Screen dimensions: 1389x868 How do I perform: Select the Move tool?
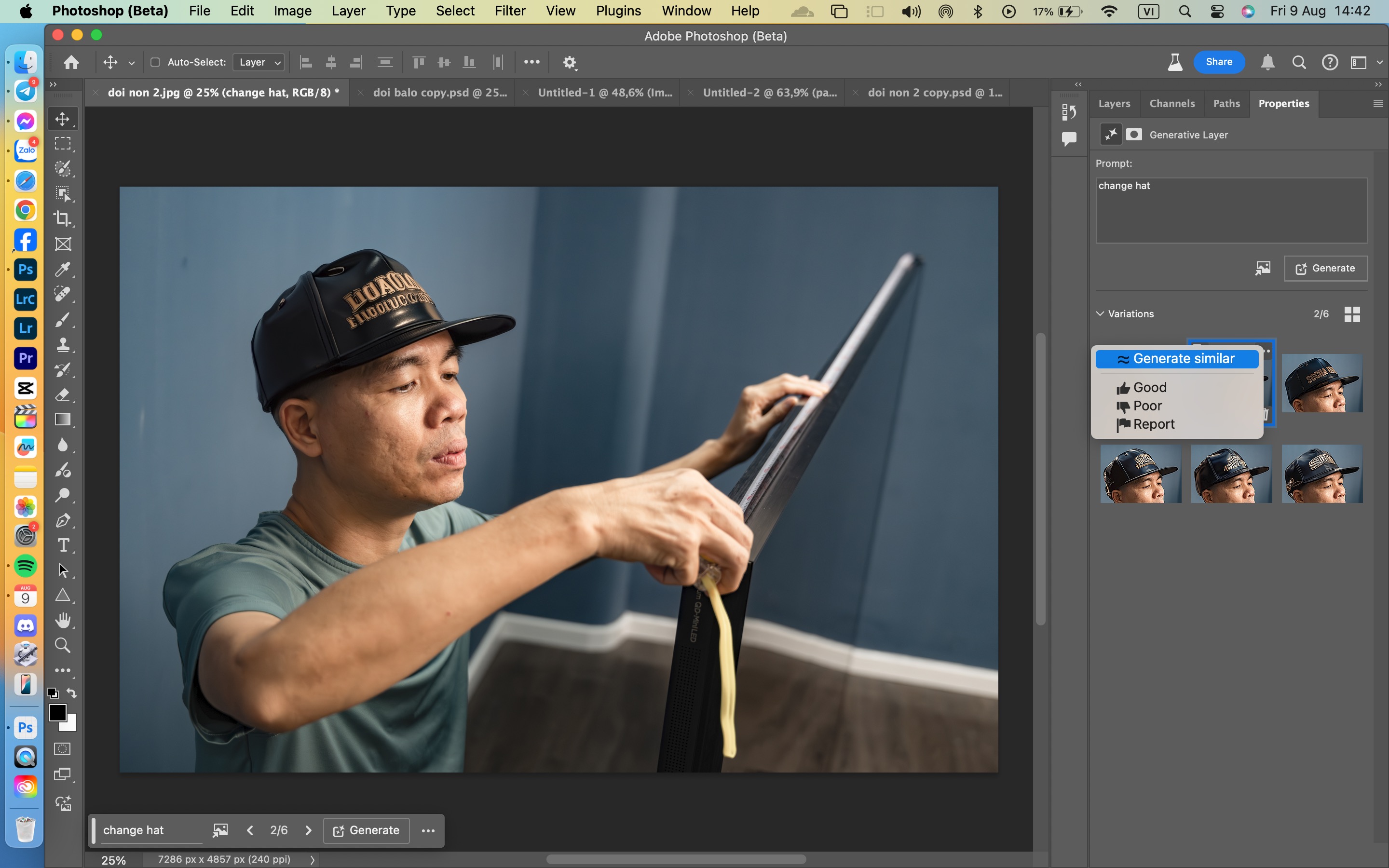click(62, 119)
